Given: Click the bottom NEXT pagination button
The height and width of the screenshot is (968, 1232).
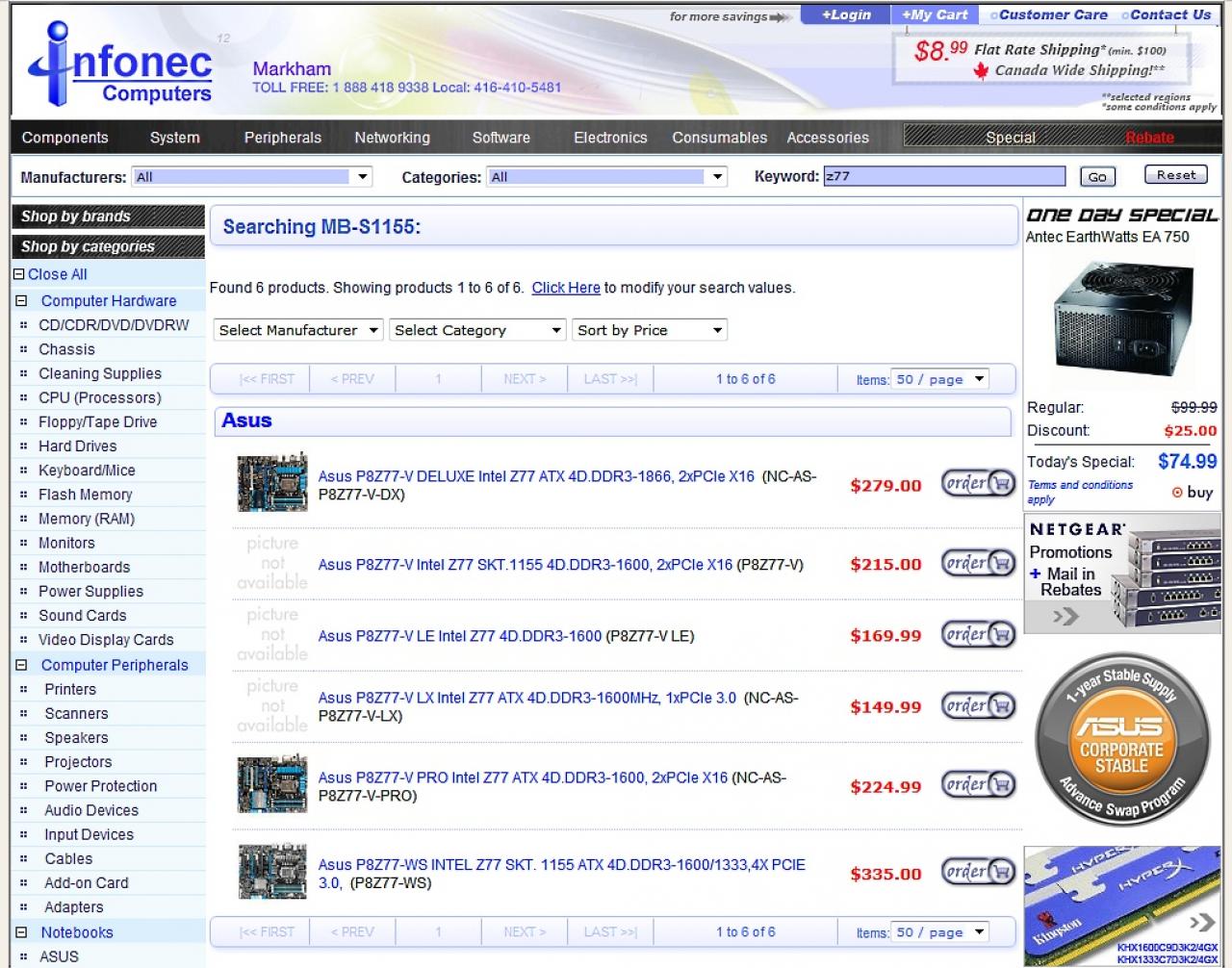Looking at the screenshot, I should [525, 931].
